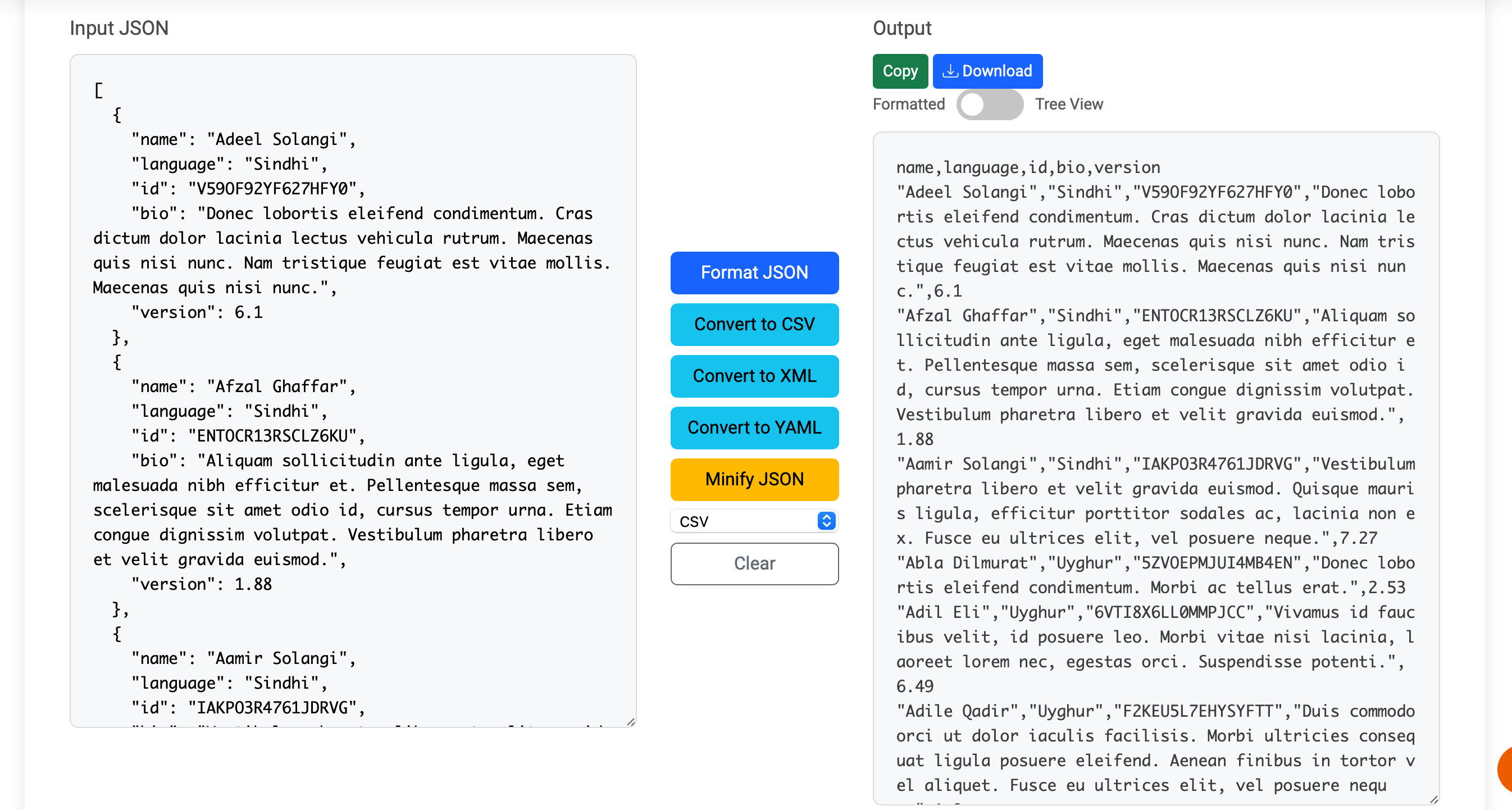Click the '"version": 1.88' line
Screen dimensions: 1512x810
pos(201,585)
